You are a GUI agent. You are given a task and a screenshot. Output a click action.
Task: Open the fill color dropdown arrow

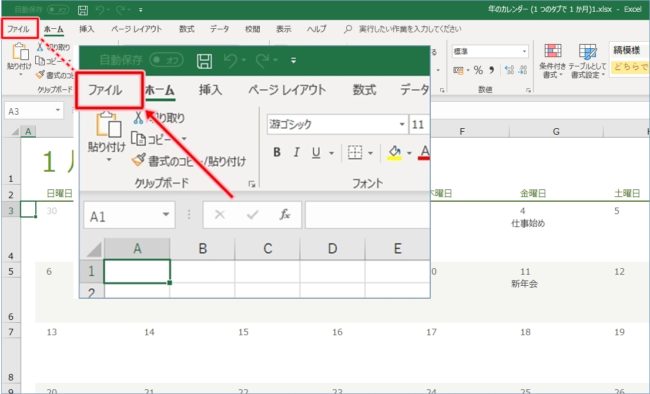click(409, 153)
